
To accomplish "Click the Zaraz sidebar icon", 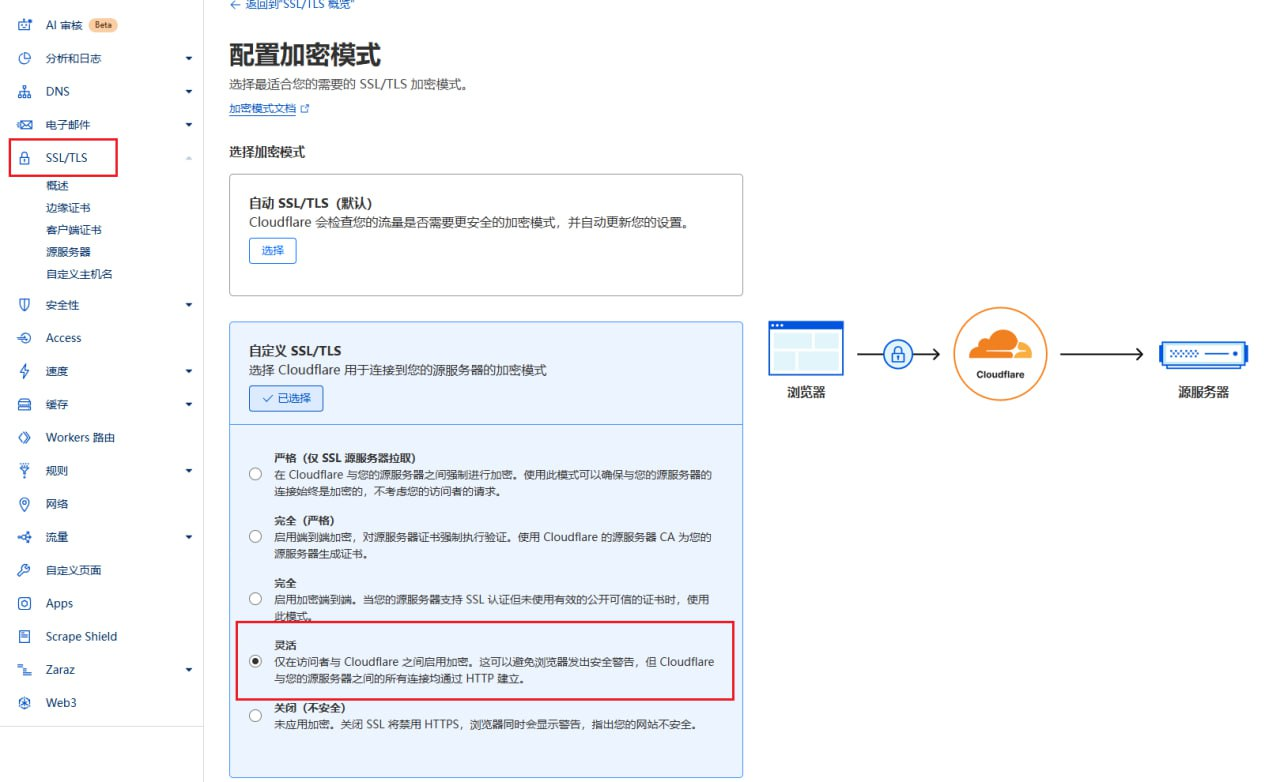I will [25, 669].
